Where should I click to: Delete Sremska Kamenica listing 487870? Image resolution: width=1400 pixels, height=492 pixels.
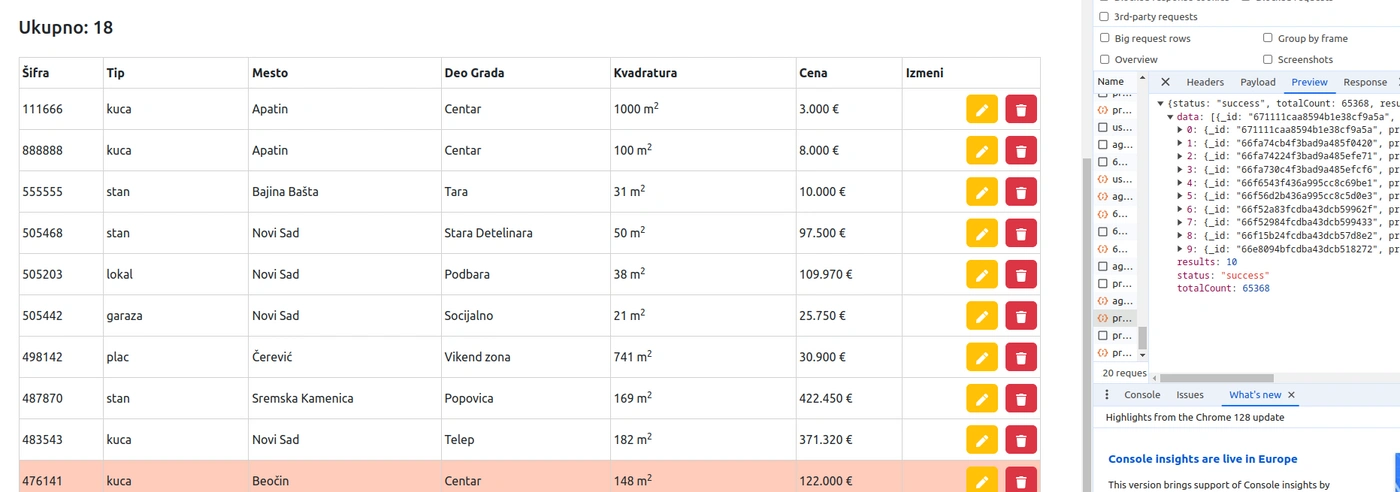pos(1021,400)
